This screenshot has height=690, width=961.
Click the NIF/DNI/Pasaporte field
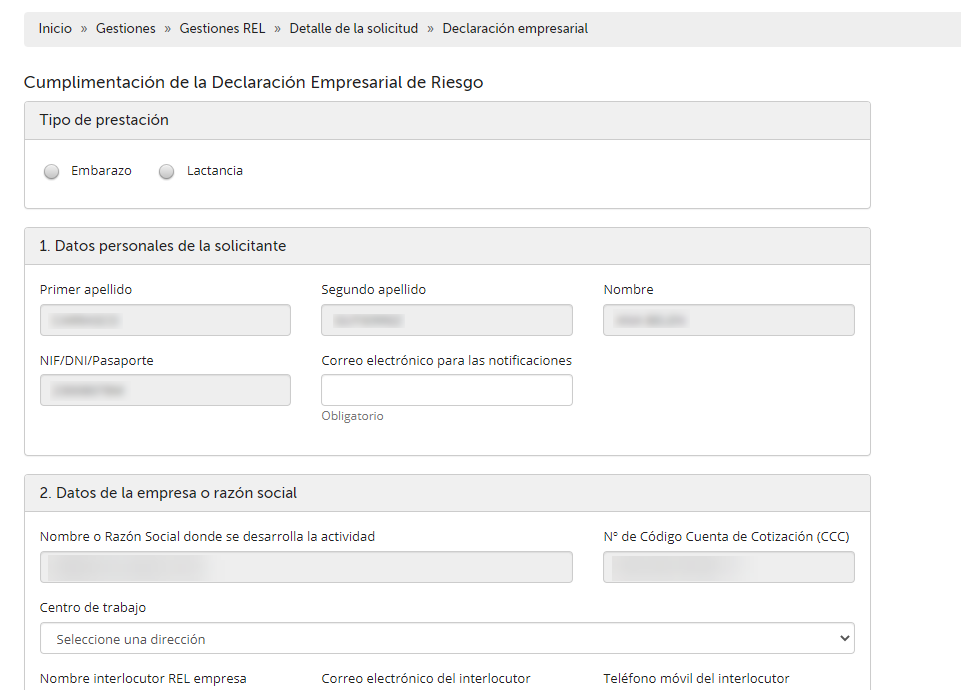pyautogui.click(x=165, y=390)
